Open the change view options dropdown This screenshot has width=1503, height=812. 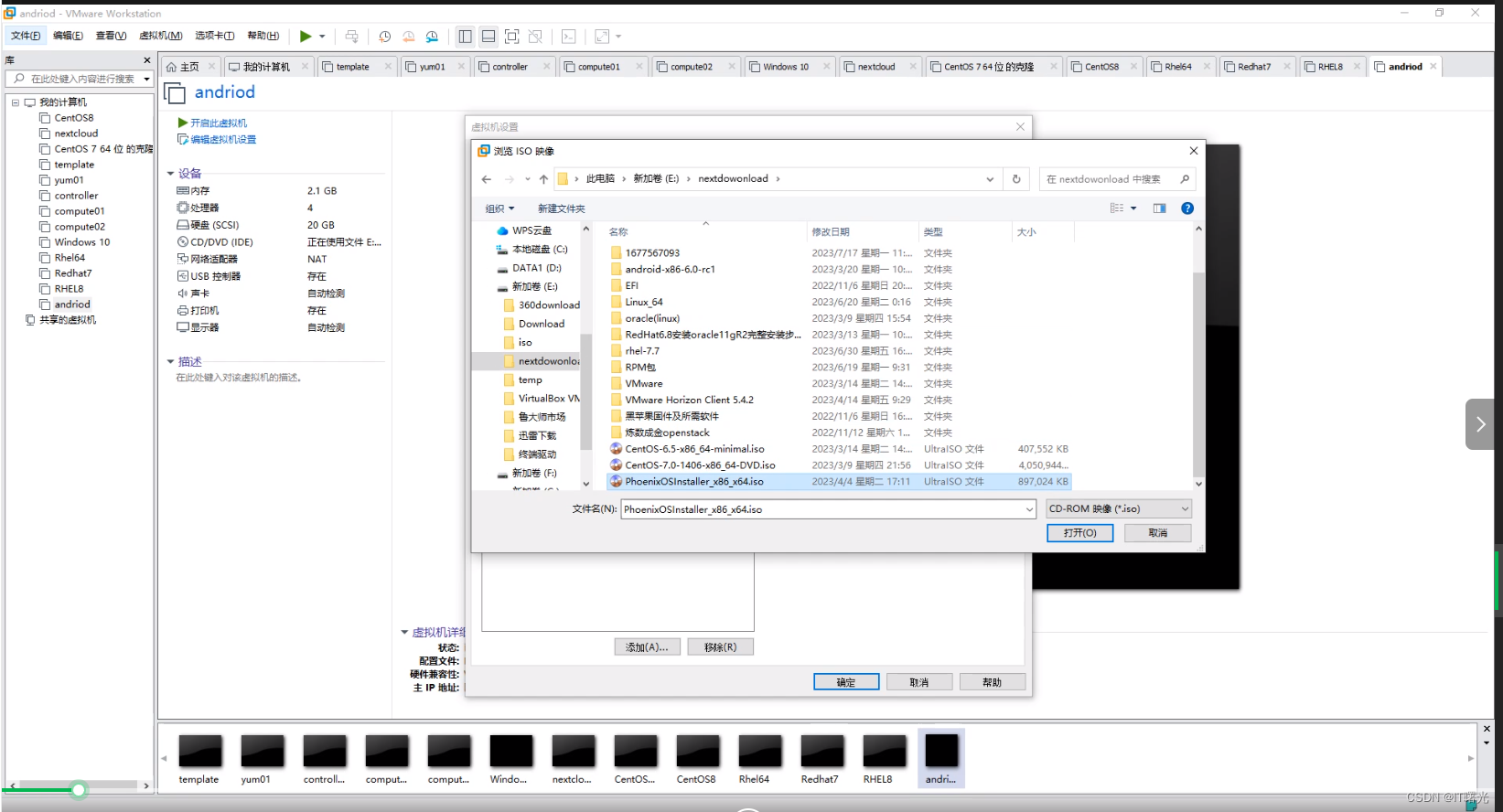click(x=1133, y=208)
